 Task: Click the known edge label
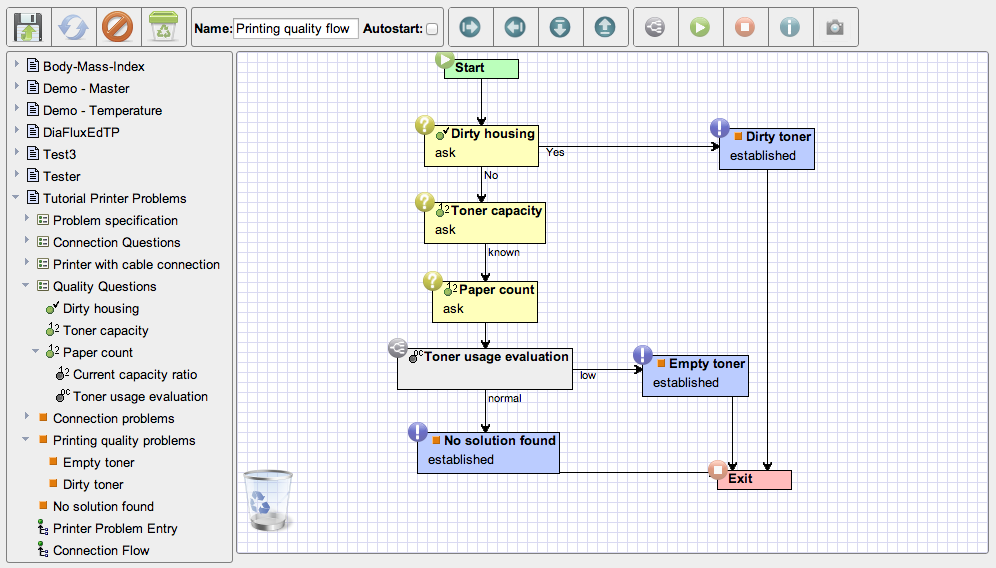coord(504,252)
